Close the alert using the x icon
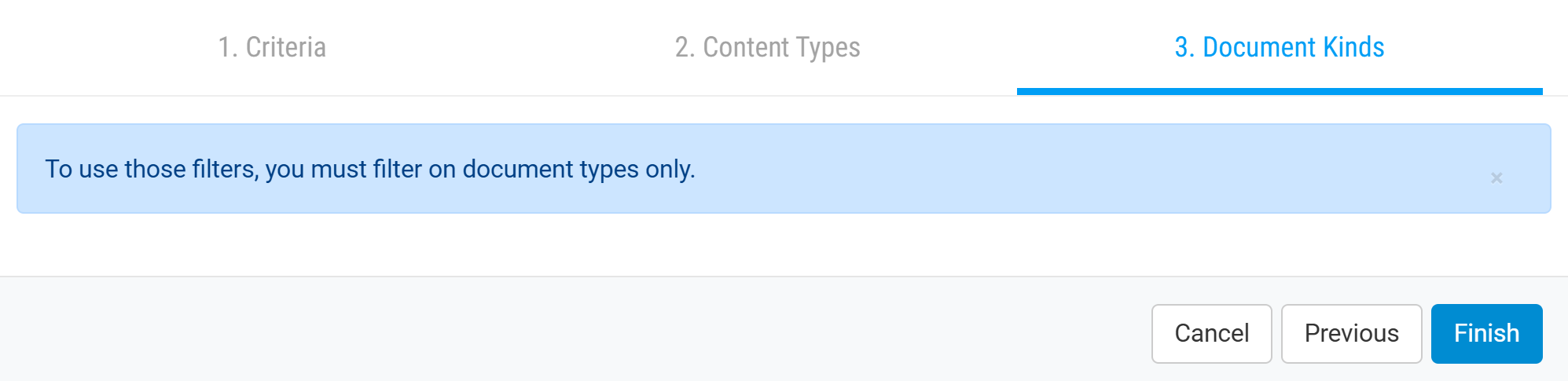 pyautogui.click(x=1496, y=178)
